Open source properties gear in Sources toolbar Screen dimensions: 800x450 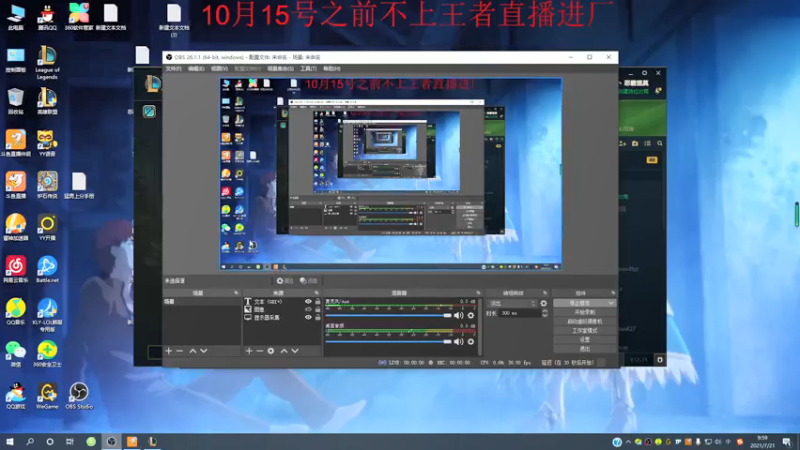coord(271,351)
